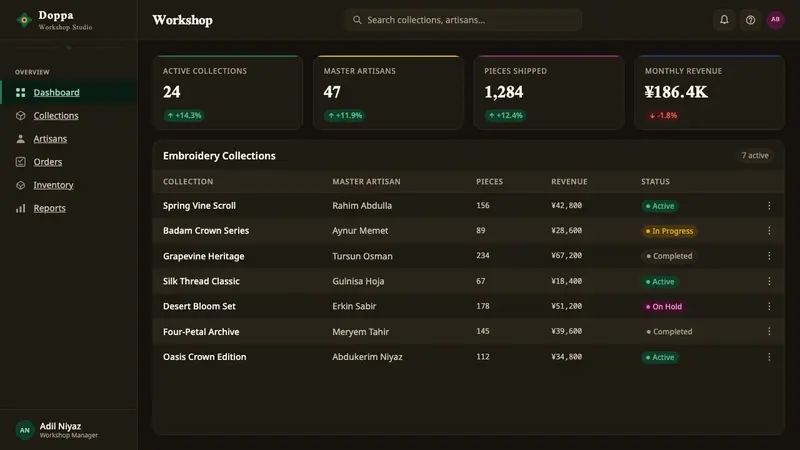Image resolution: width=800 pixels, height=450 pixels.
Task: Click Completed status of Grapevine Heritage
Action: 669,256
